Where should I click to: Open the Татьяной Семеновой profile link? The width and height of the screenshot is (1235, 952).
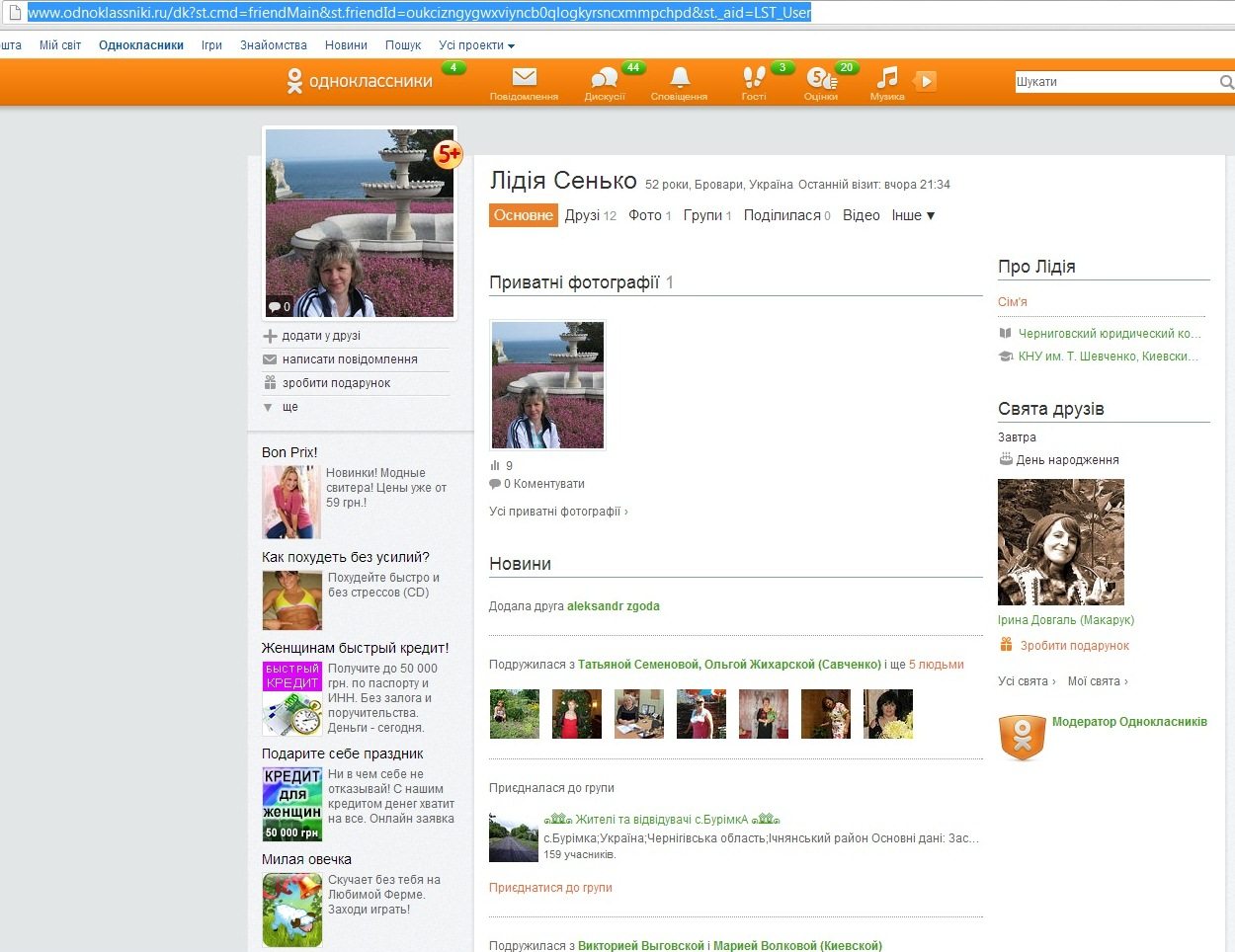638,665
